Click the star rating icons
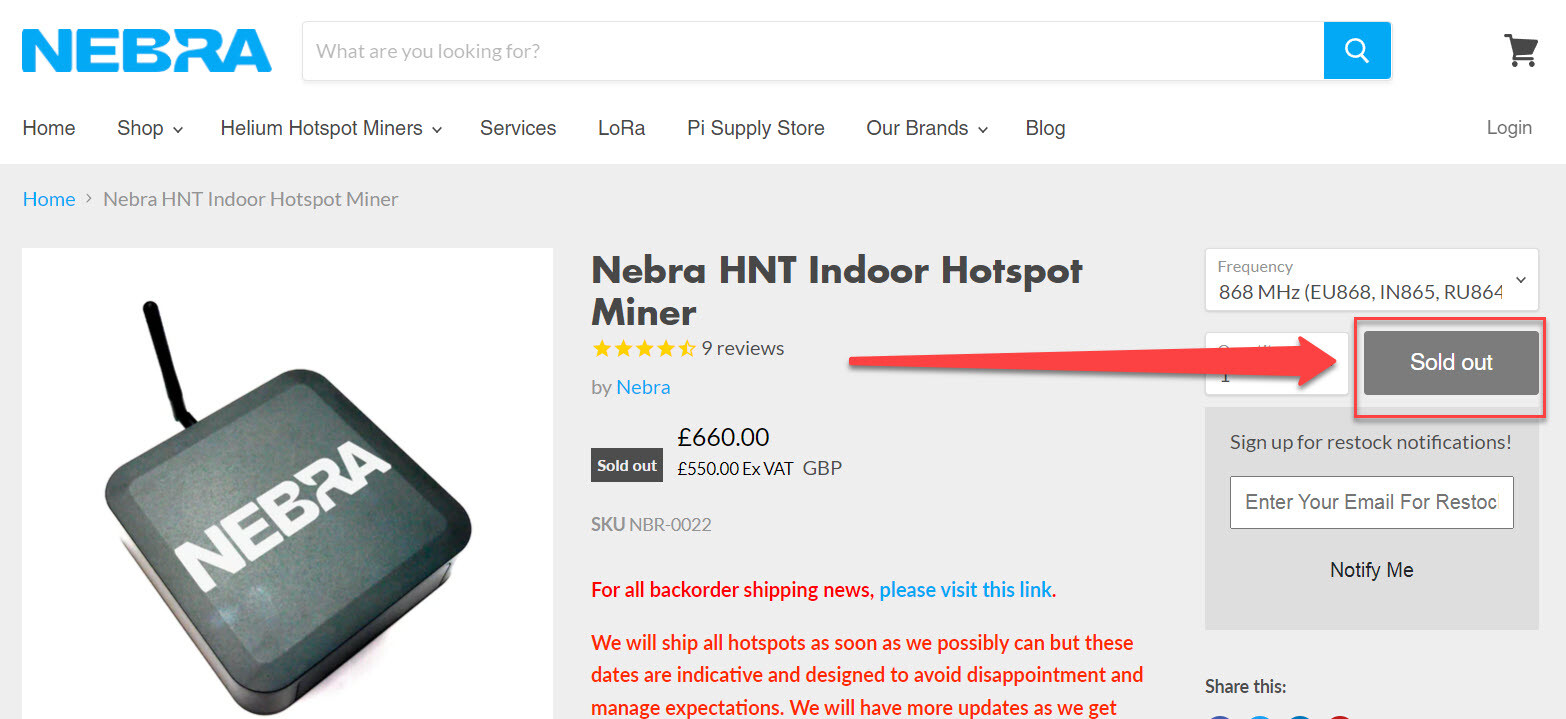The height and width of the screenshot is (719, 1566). (643, 348)
